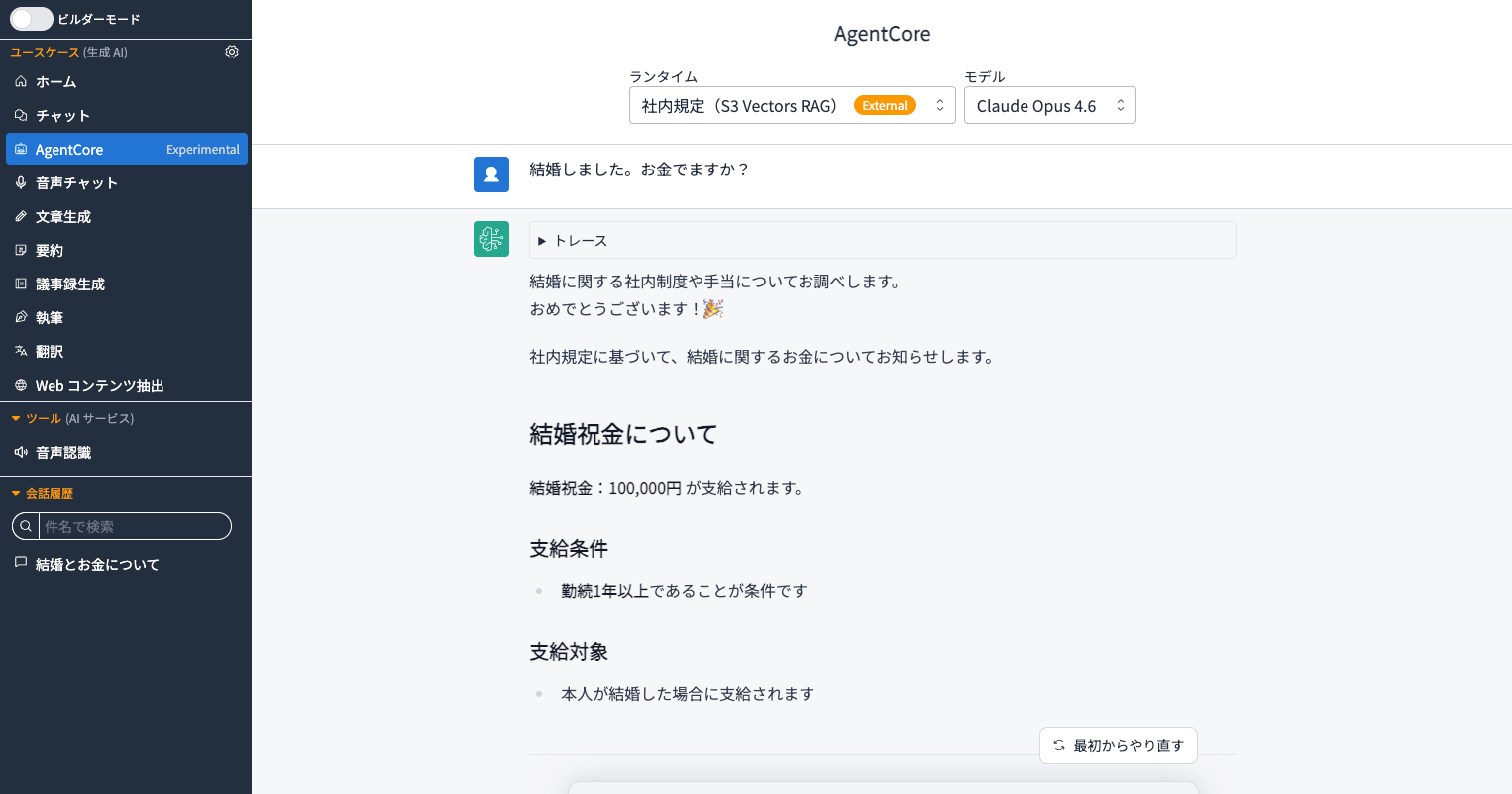1512x794 pixels.
Task: Open the ランタイム dropdown
Action: 793,105
